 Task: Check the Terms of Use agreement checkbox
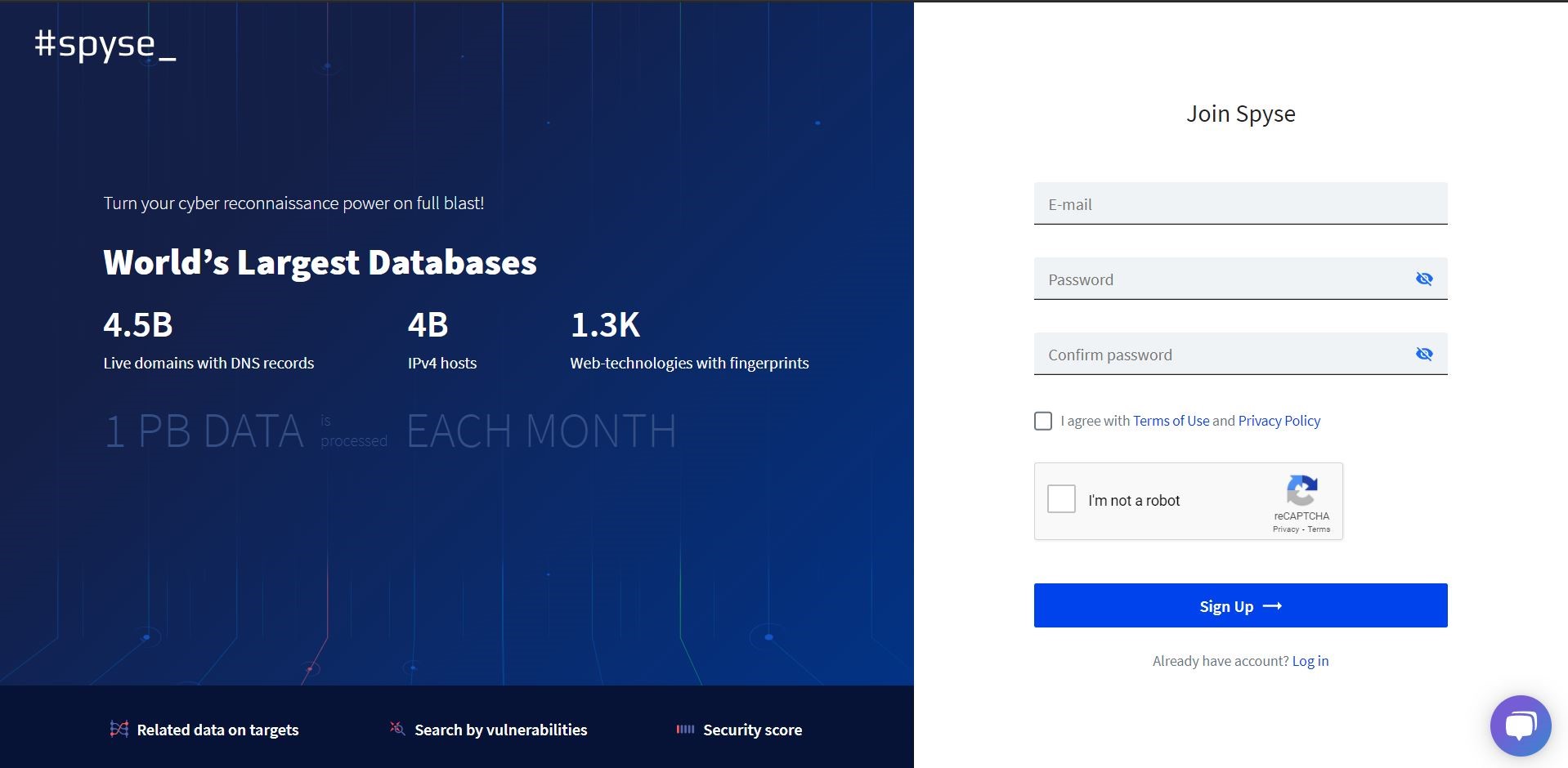(x=1043, y=421)
